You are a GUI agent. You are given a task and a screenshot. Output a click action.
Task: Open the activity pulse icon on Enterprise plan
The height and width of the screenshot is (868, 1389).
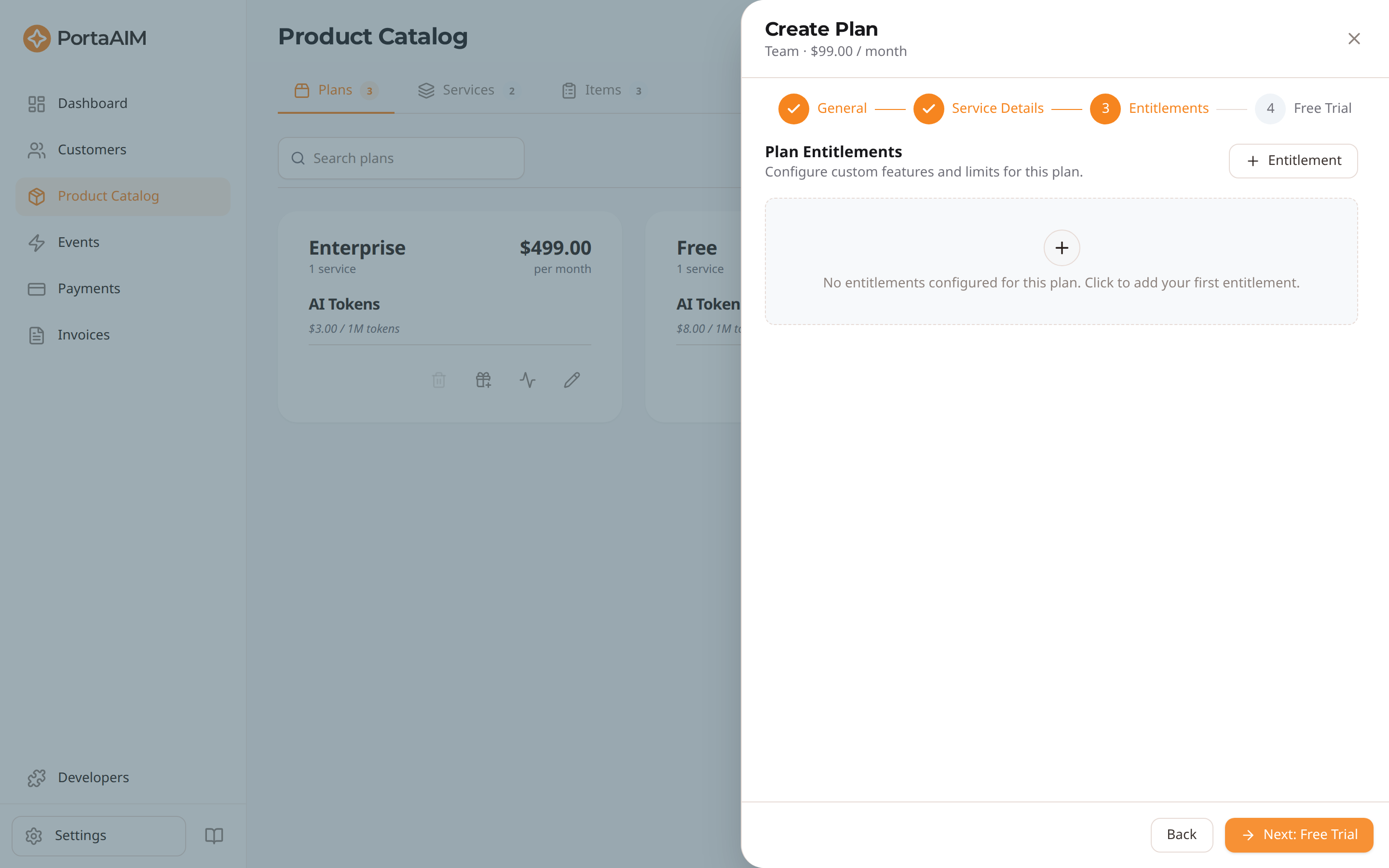(528, 380)
